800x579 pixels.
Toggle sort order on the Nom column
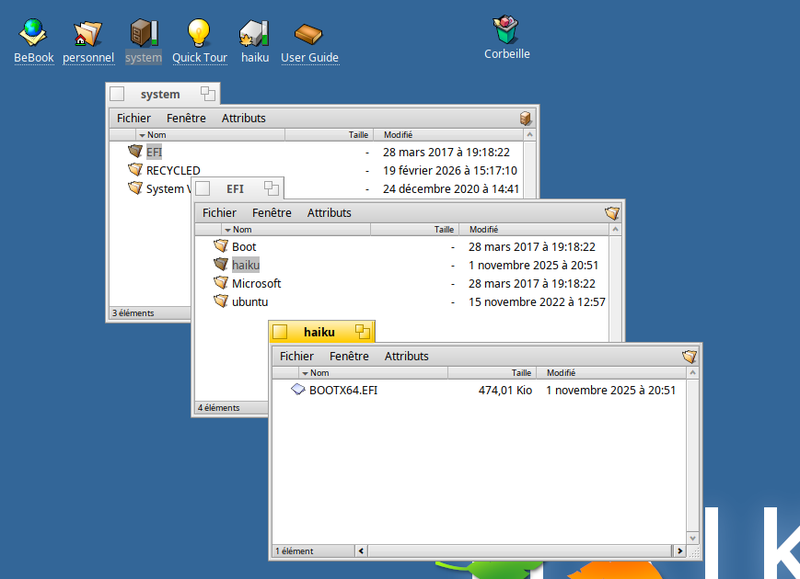coord(317,372)
